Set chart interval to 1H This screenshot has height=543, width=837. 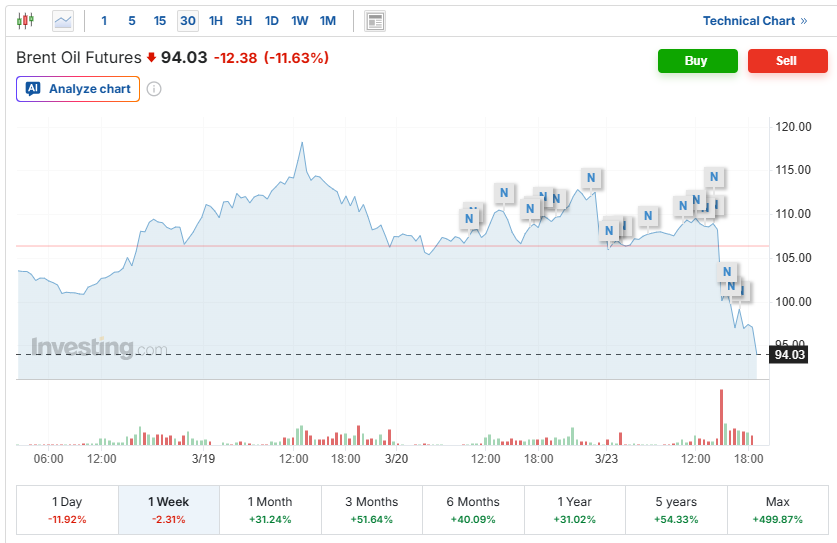click(216, 20)
